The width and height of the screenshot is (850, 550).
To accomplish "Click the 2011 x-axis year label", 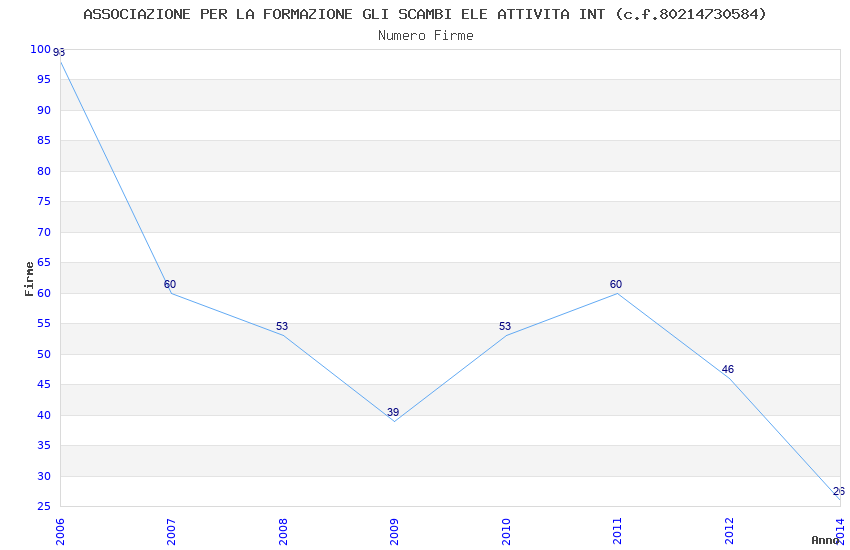I will click(x=617, y=531).
